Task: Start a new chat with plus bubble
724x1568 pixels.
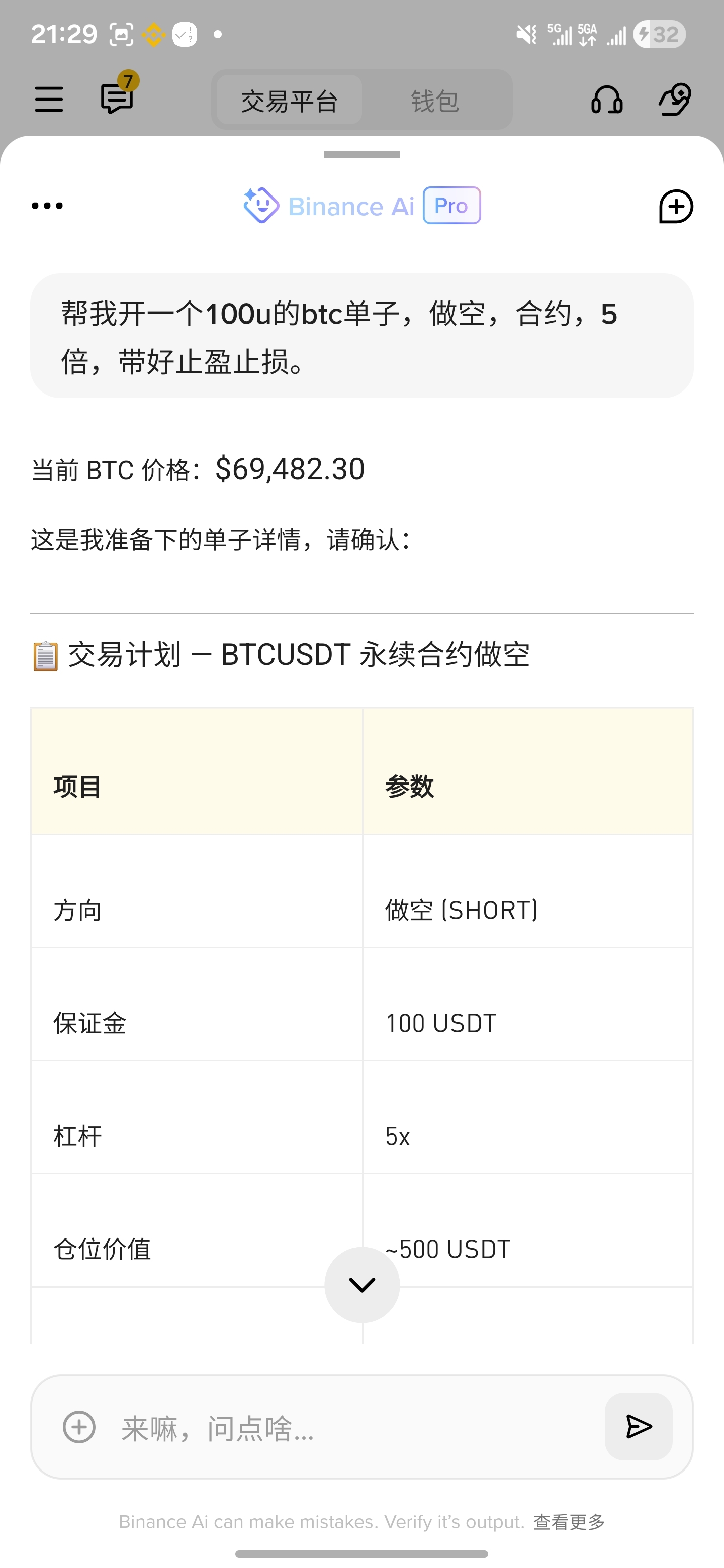Action: (x=675, y=207)
